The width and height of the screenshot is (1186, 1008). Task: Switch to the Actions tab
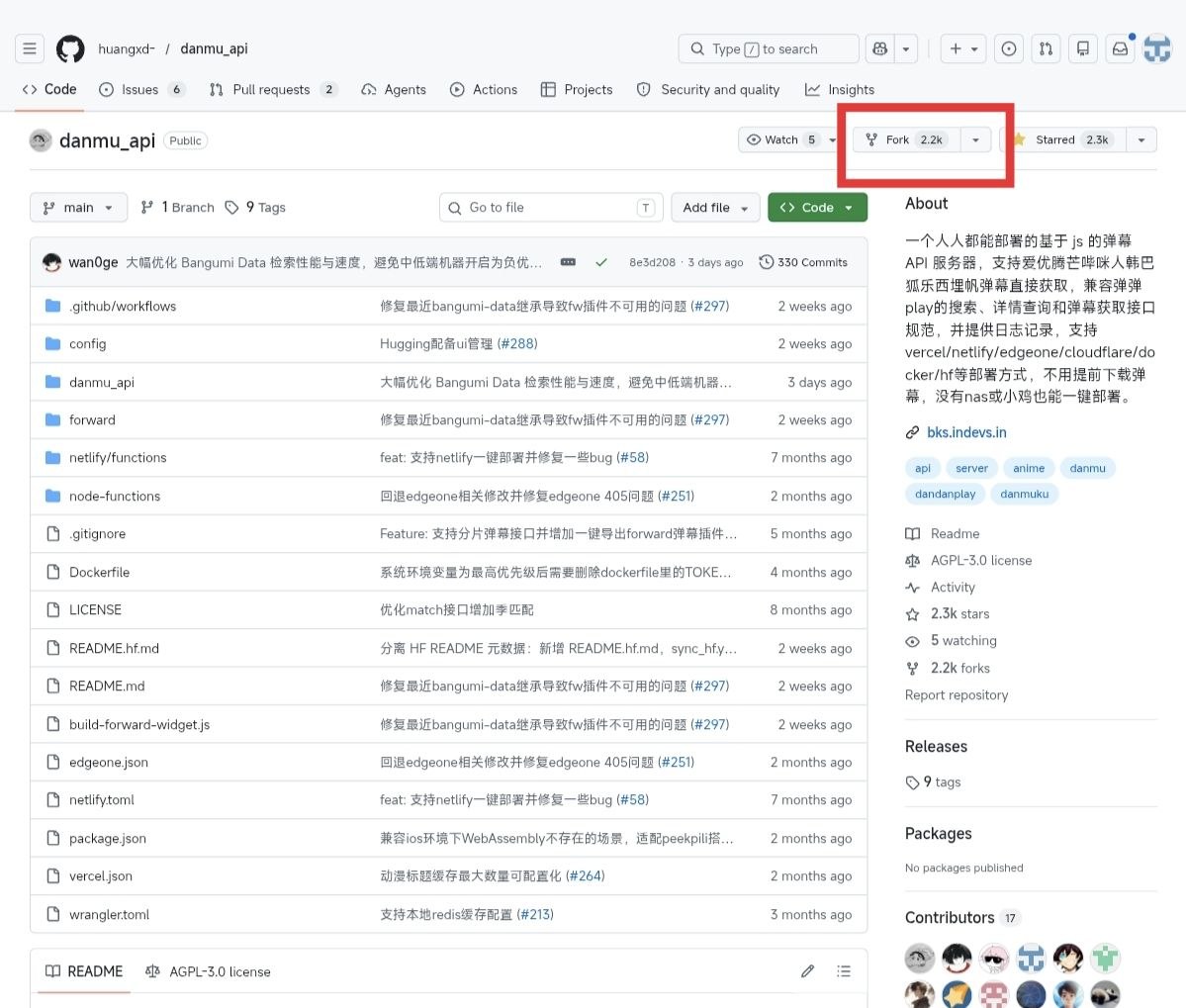pos(484,89)
